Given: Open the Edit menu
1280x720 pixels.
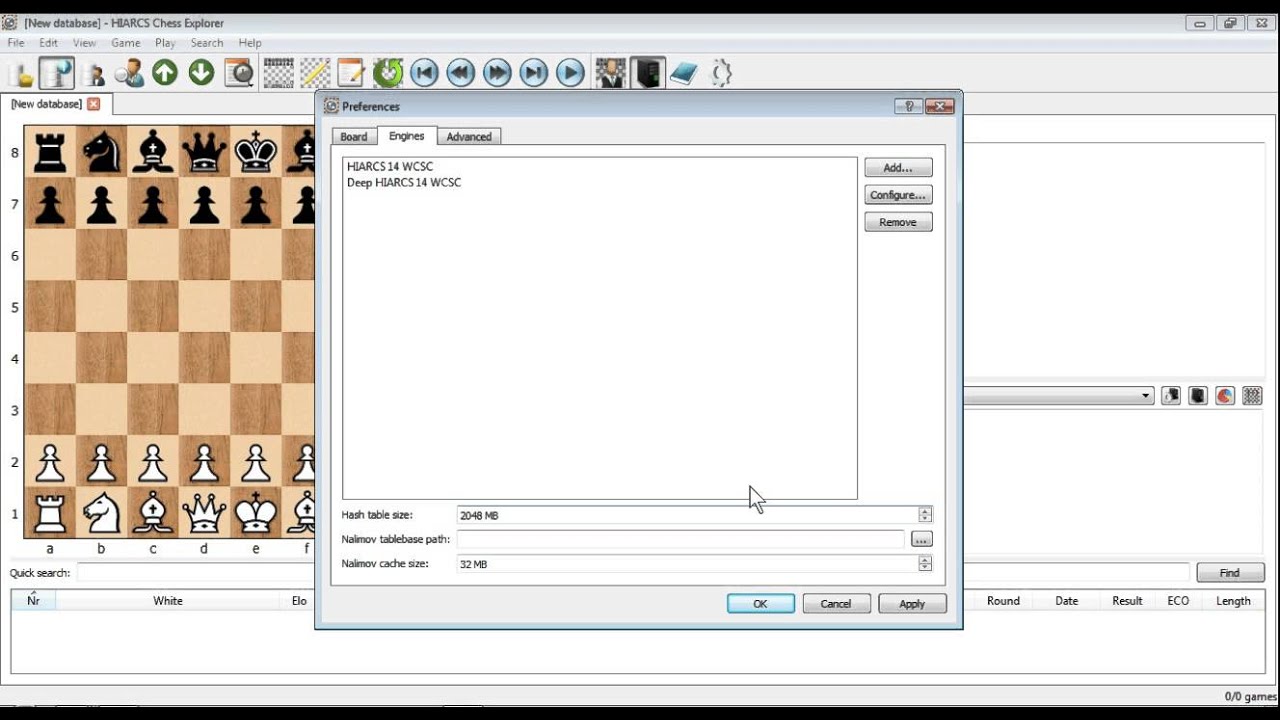Looking at the screenshot, I should click(48, 43).
